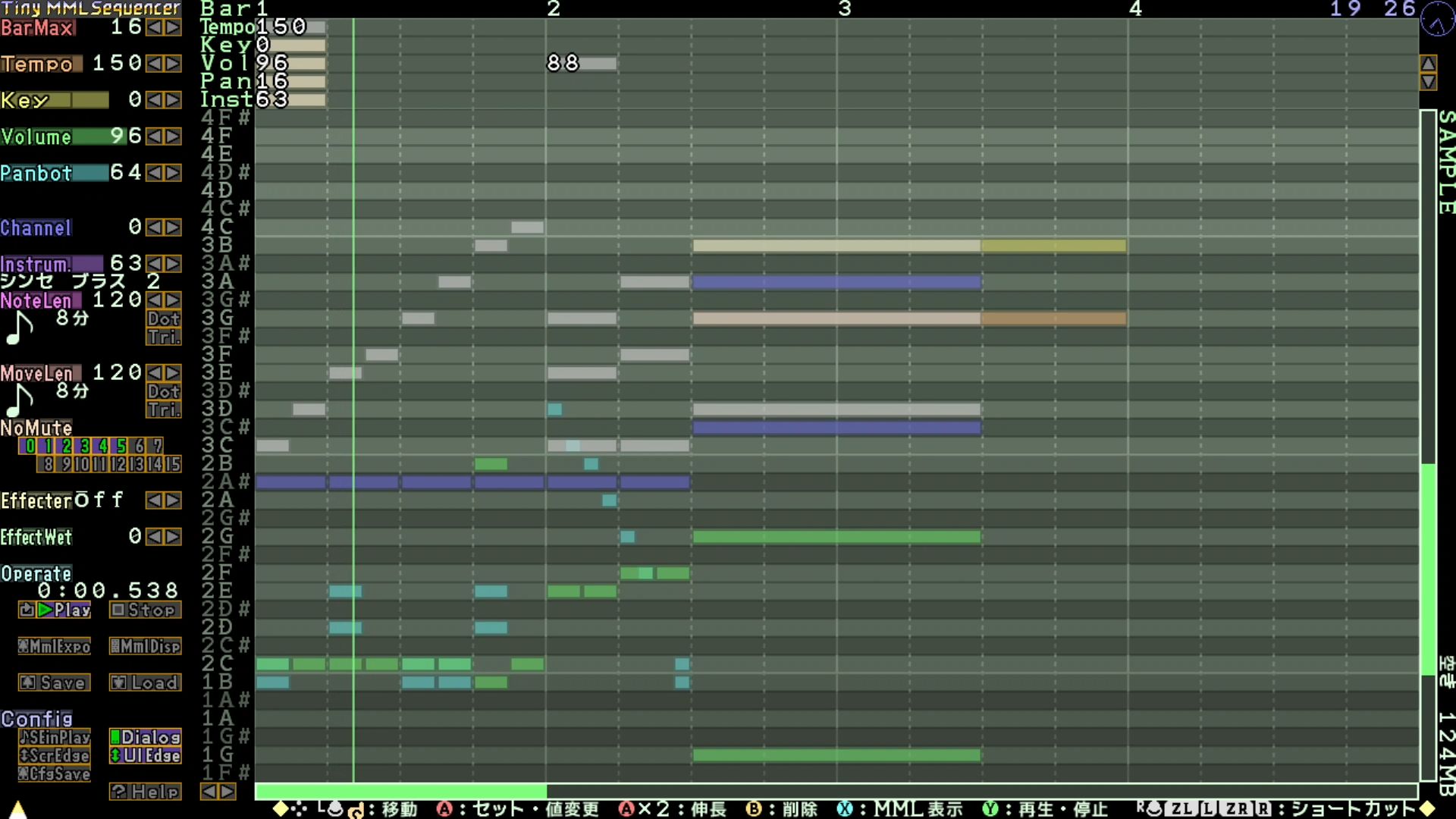This screenshot has height=819, width=1456.
Task: Toggle mute for channel 3
Action: (84, 446)
